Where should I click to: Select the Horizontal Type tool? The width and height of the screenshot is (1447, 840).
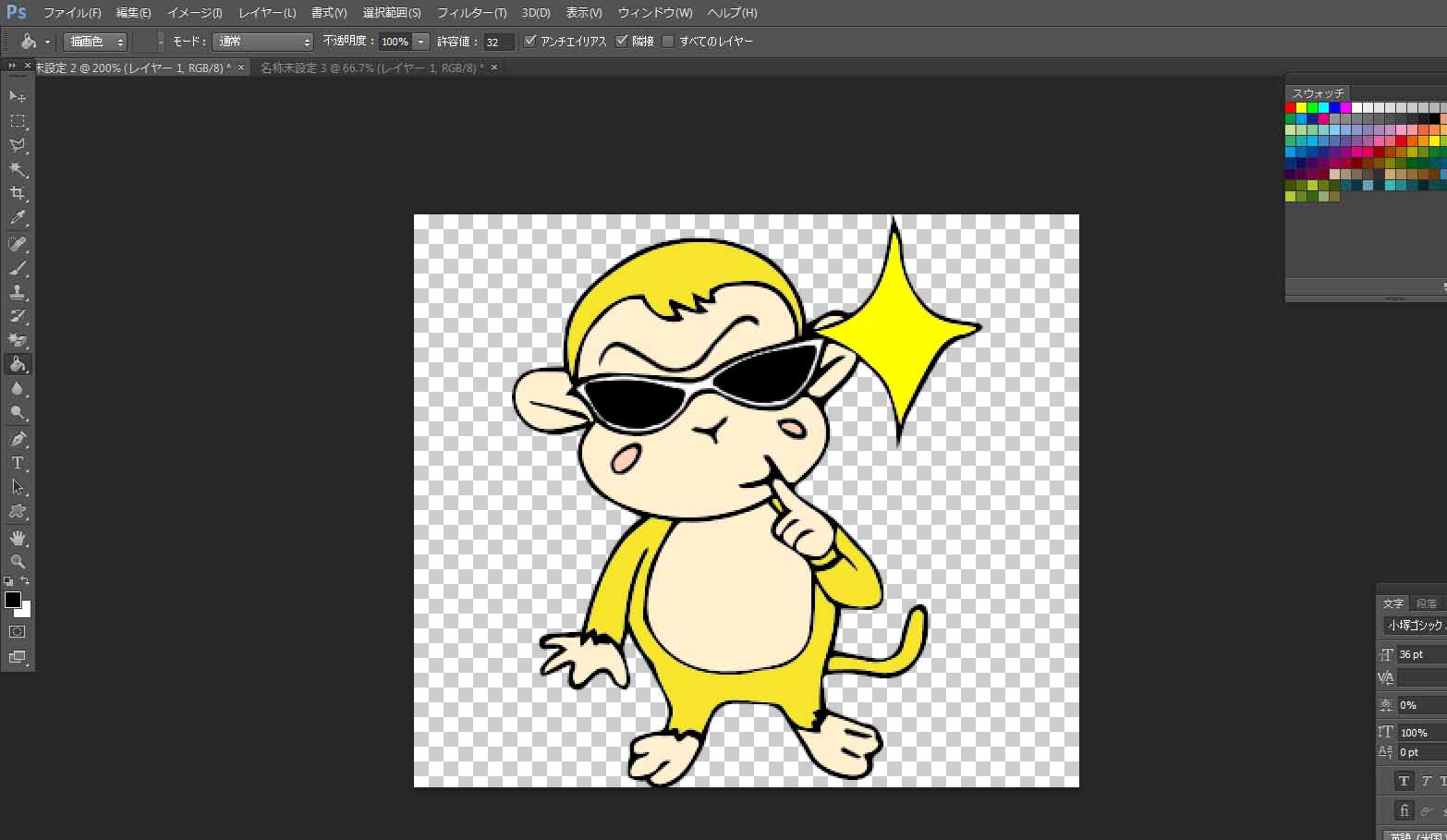coord(18,463)
